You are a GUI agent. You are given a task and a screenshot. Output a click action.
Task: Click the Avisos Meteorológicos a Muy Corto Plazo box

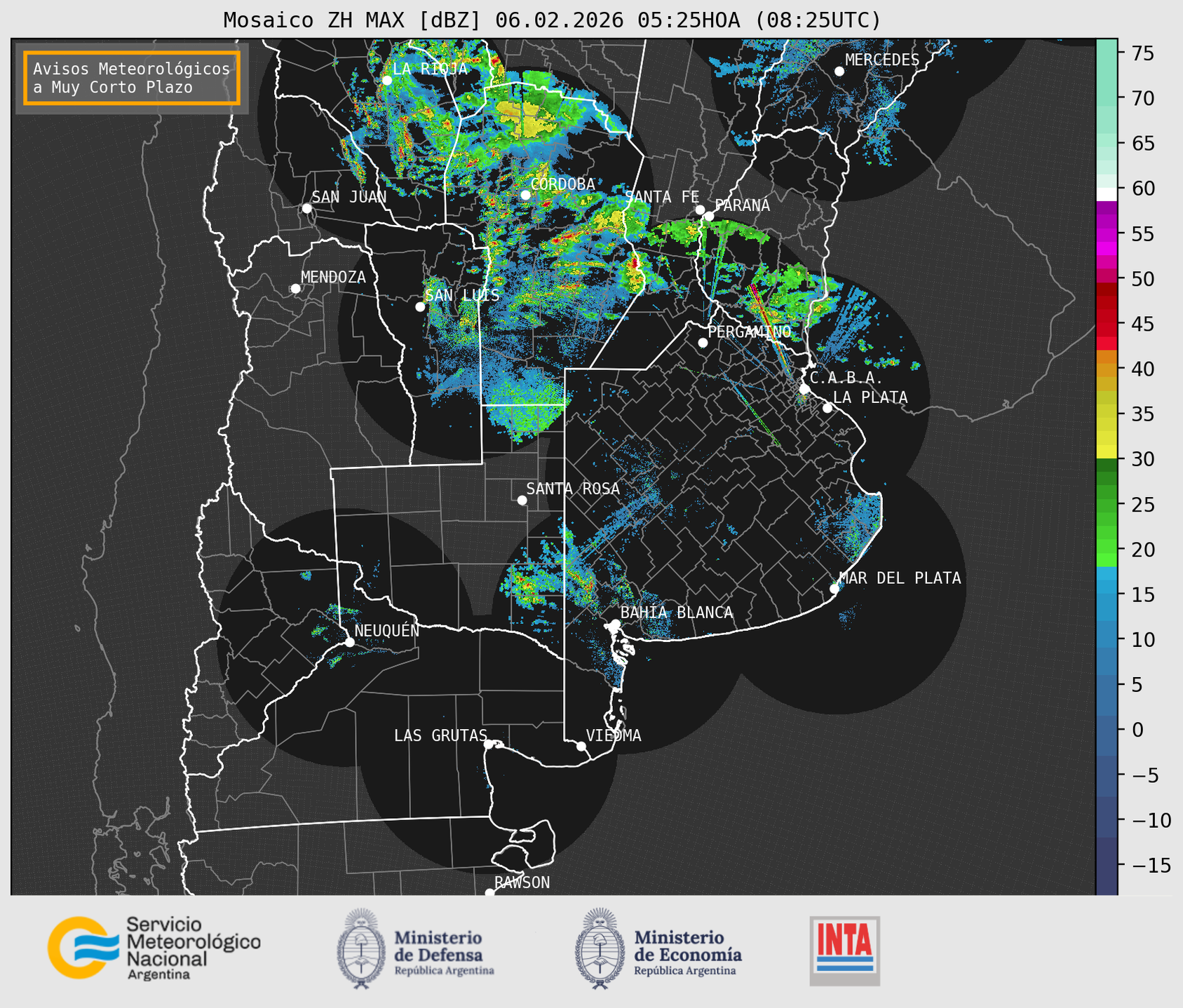132,78
